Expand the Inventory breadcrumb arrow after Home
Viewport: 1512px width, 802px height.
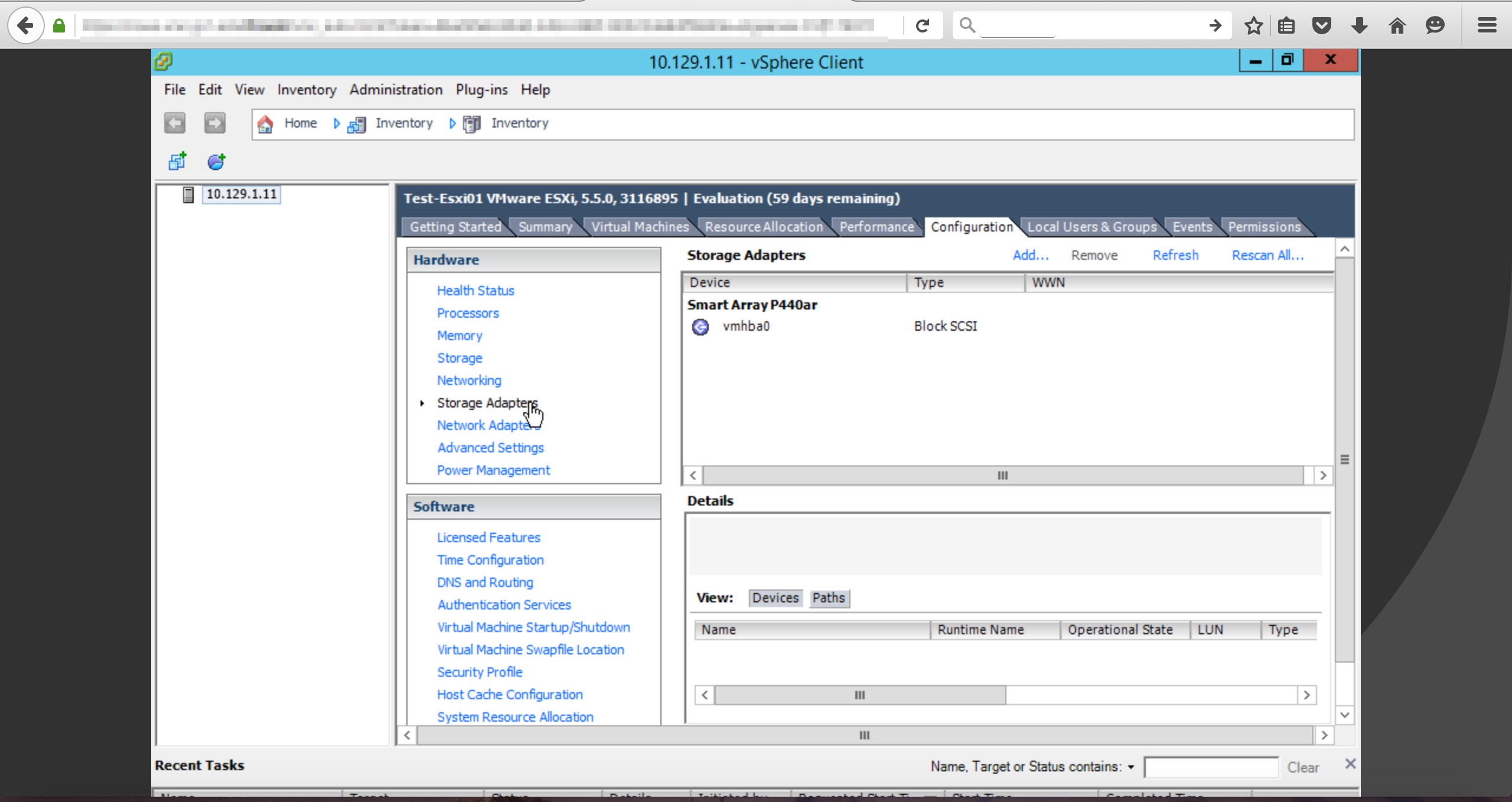[337, 123]
